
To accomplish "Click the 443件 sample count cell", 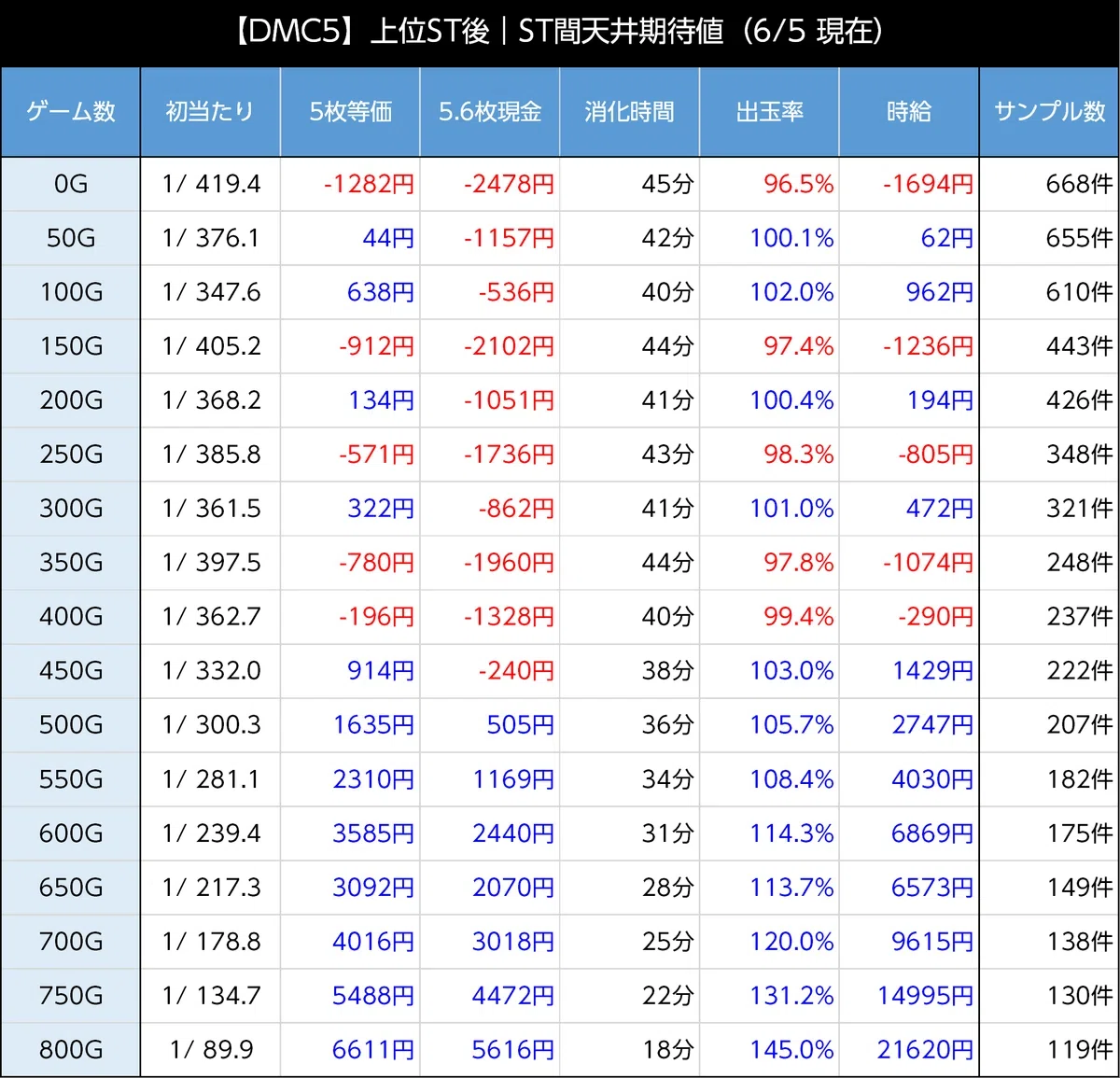I will [x=1050, y=346].
